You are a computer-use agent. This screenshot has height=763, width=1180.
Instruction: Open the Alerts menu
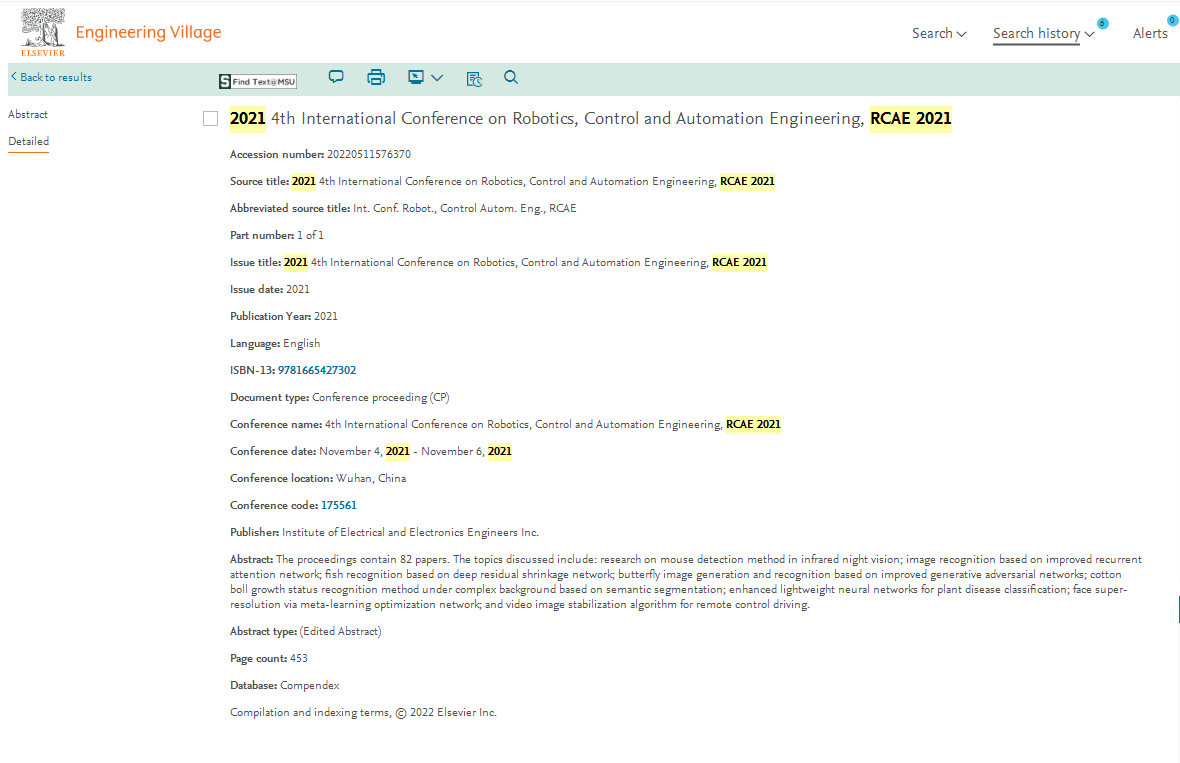(x=1150, y=33)
